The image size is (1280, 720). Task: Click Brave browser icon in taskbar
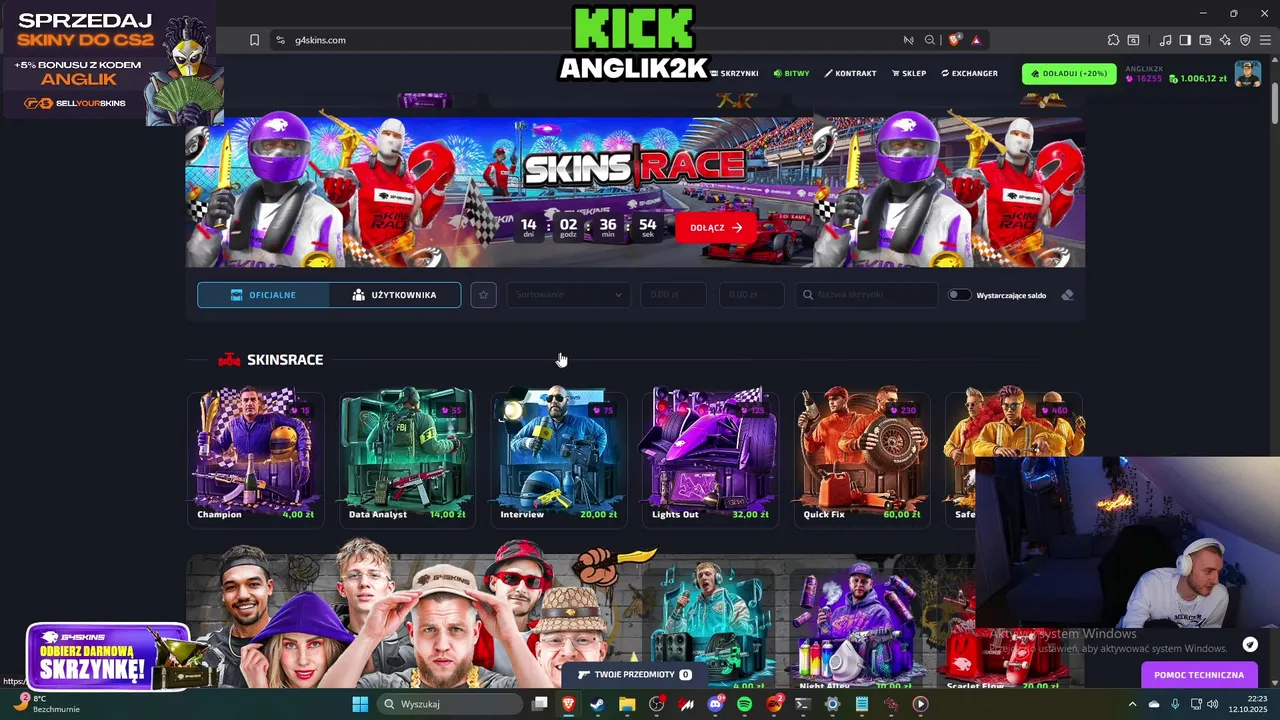point(568,704)
